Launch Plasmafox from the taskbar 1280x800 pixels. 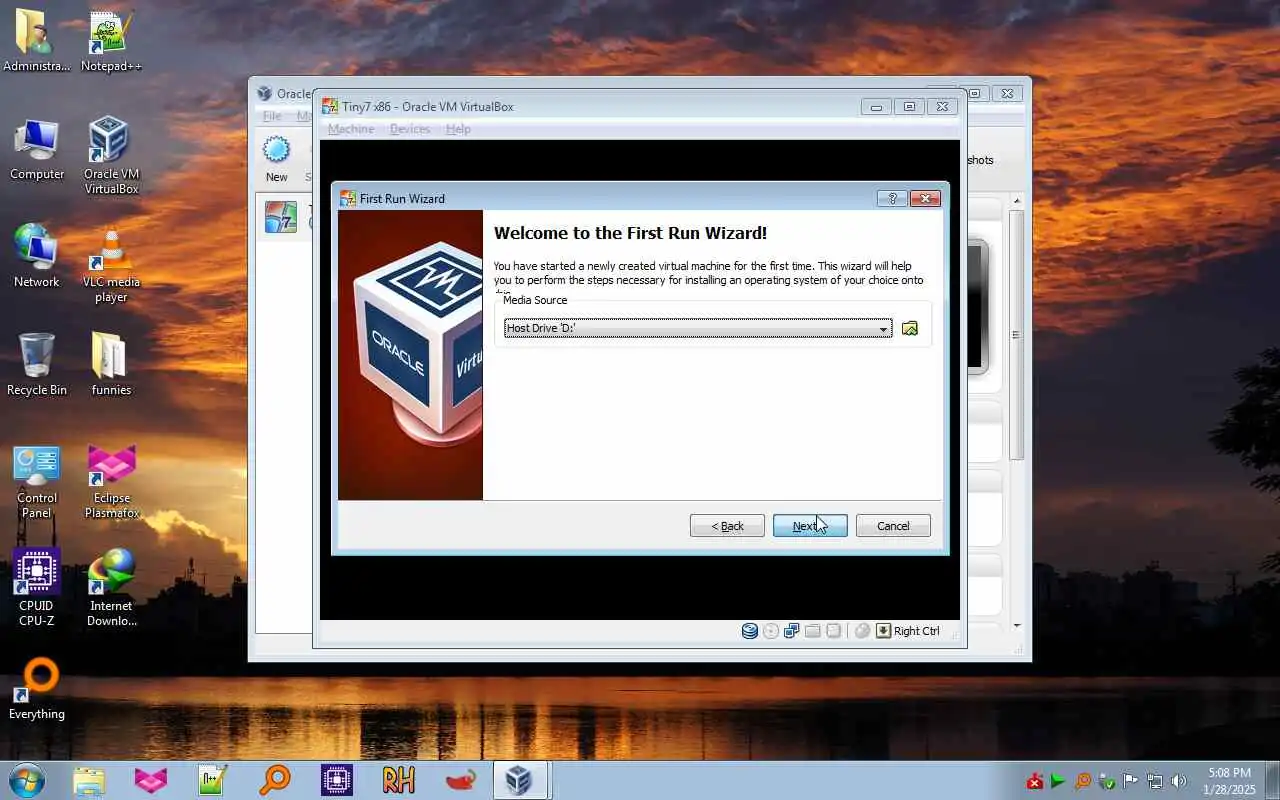click(151, 780)
